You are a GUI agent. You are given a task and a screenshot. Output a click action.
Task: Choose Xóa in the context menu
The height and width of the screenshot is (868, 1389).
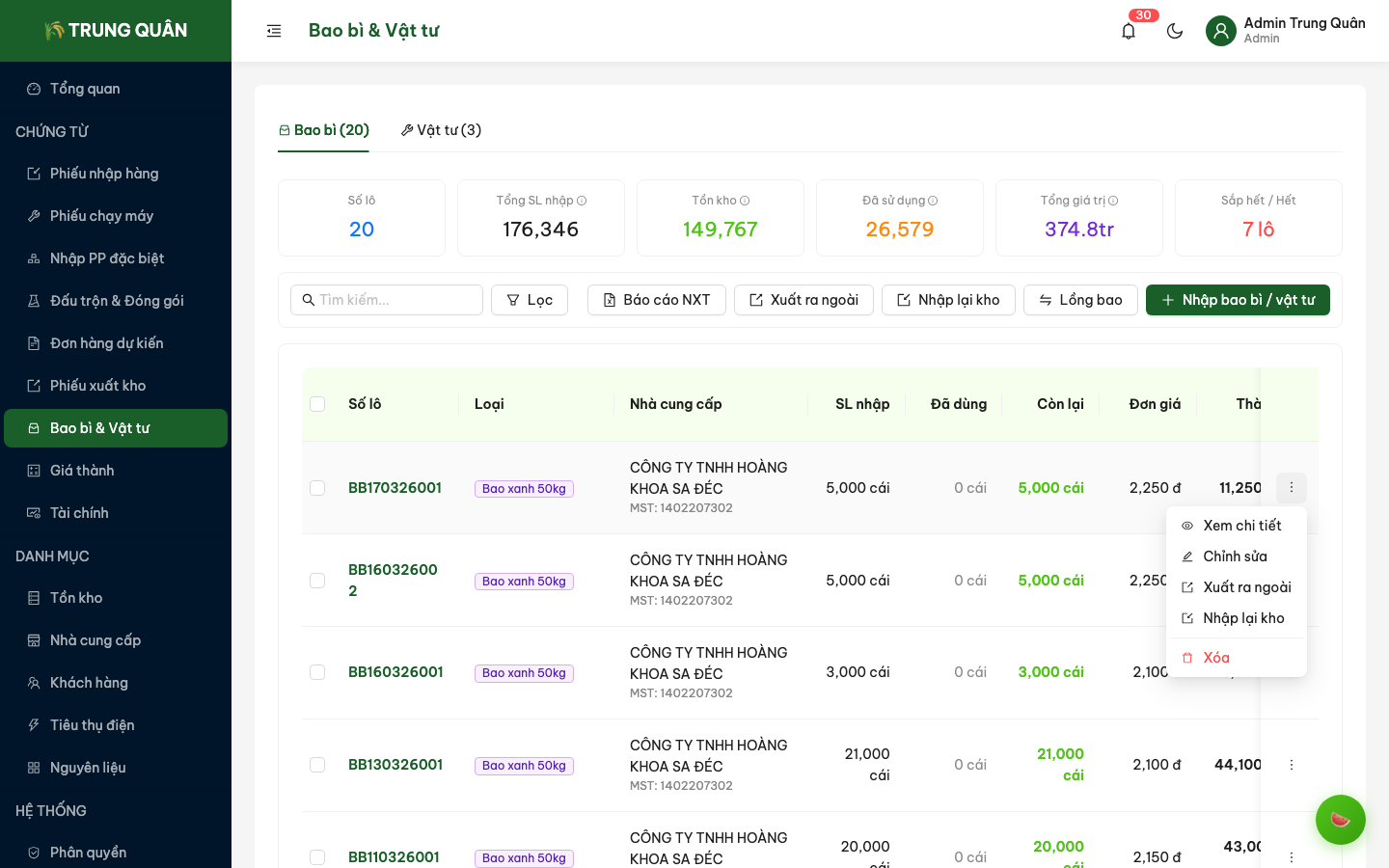pos(1237,658)
